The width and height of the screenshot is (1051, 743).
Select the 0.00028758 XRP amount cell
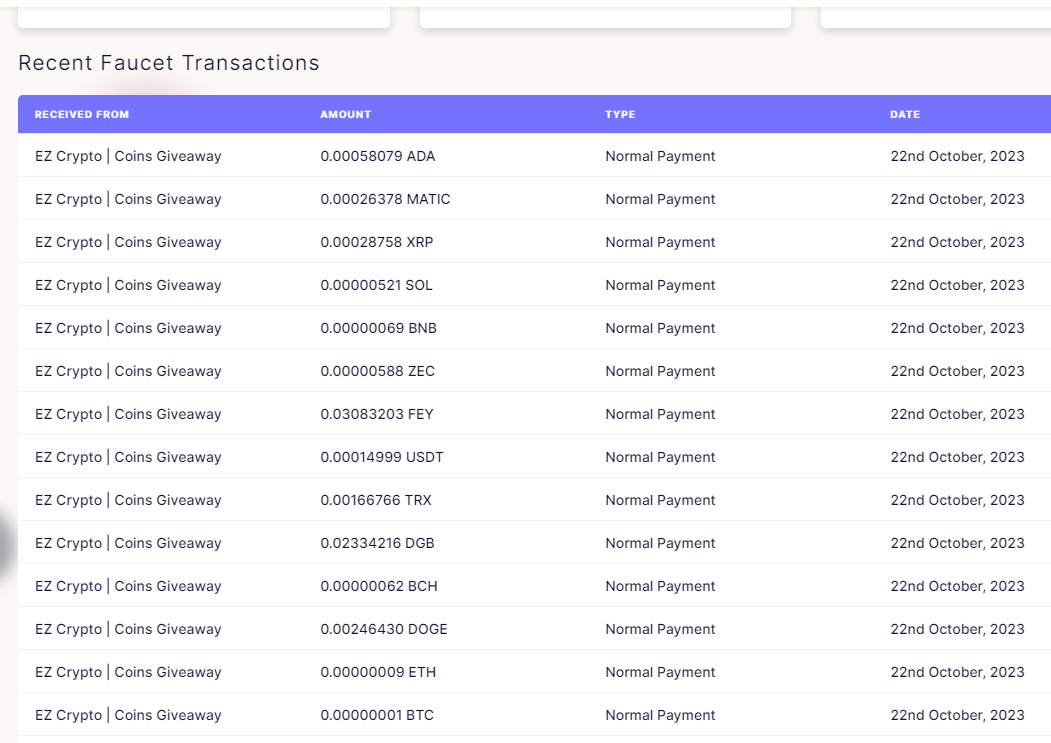pyautogui.click(x=377, y=242)
